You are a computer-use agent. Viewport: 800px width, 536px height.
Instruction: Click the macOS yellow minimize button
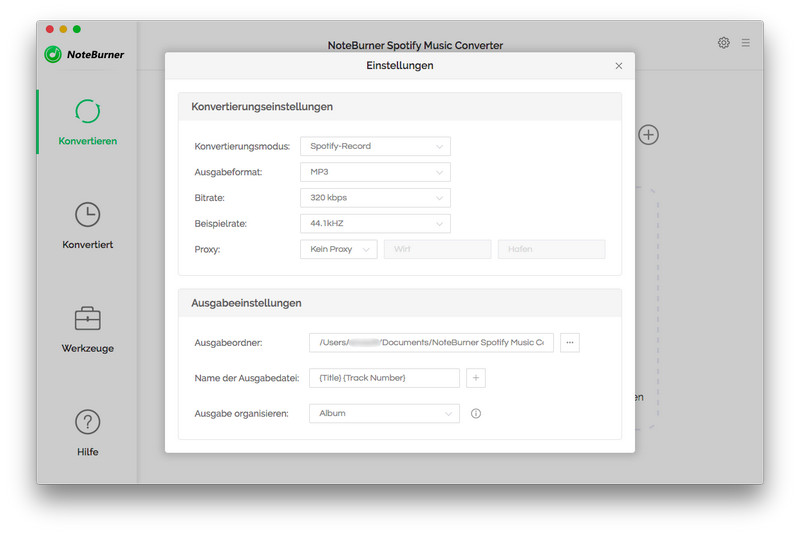tap(63, 29)
